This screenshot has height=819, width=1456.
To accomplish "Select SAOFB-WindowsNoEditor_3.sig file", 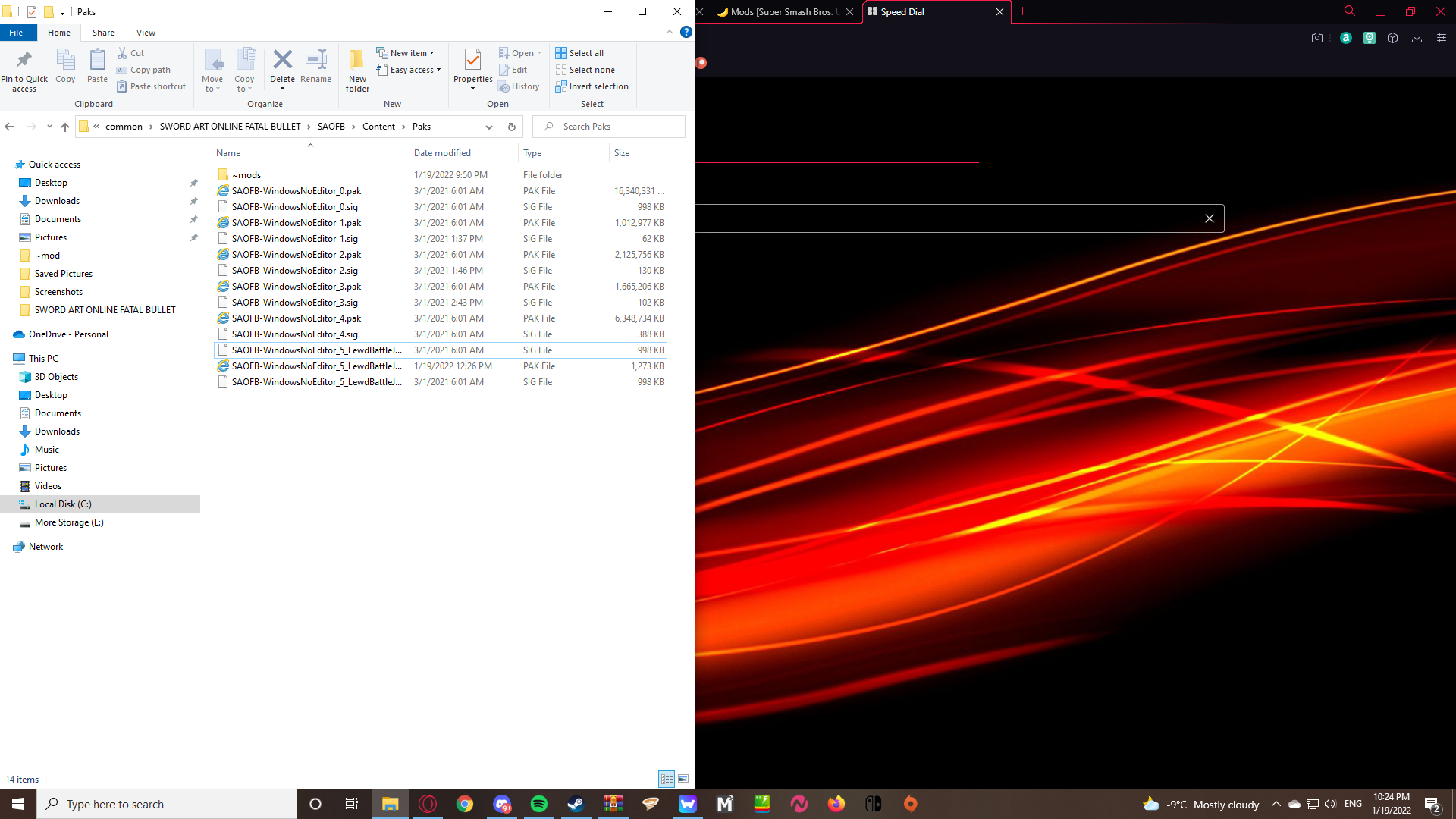I will tap(440, 303).
